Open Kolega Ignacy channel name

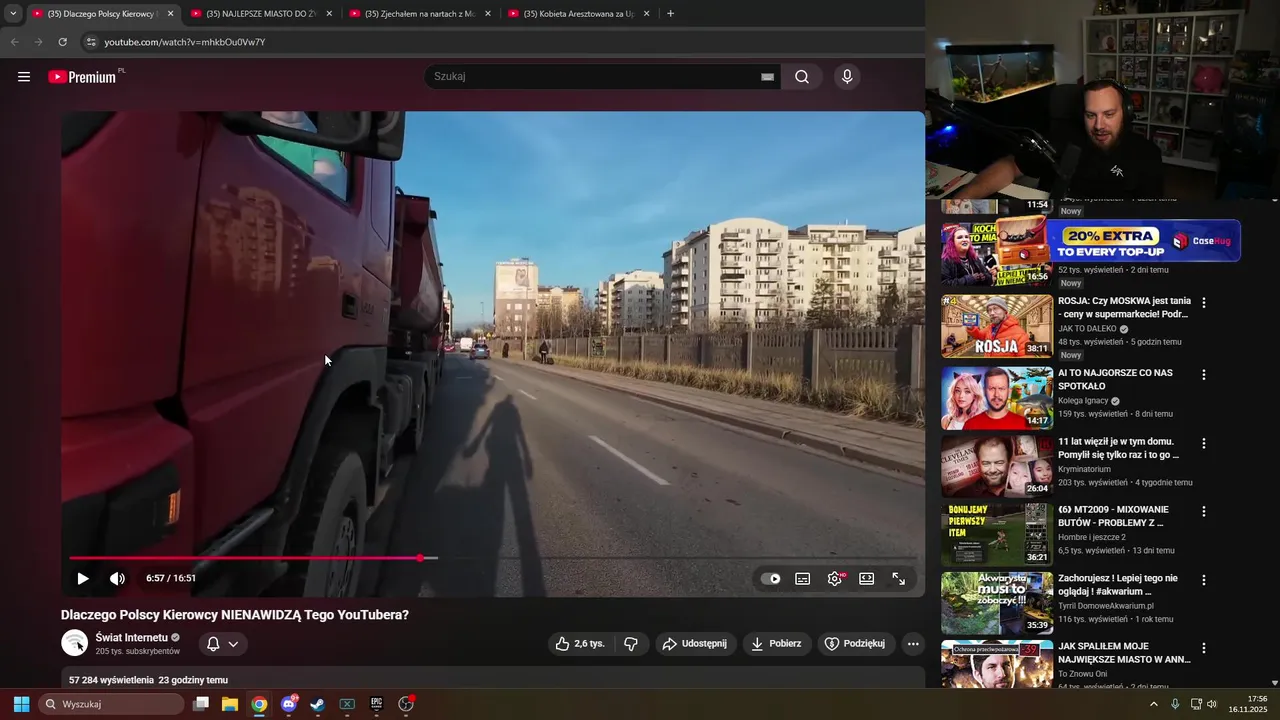[x=1083, y=401]
